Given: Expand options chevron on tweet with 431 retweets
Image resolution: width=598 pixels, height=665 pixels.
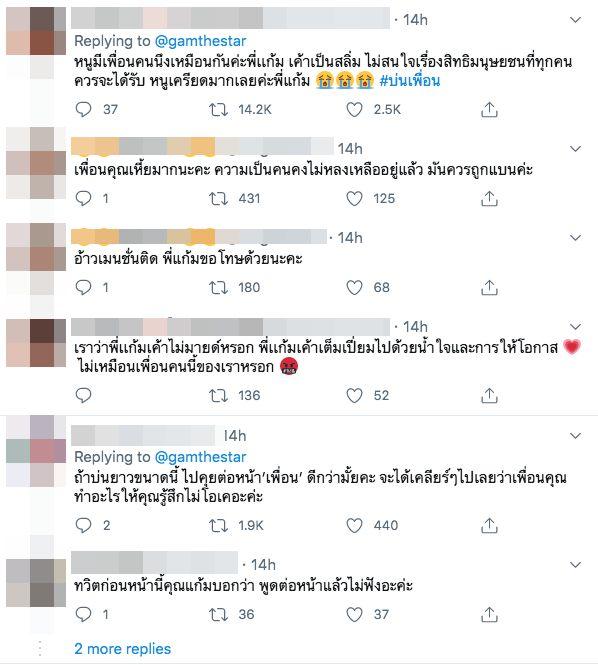Looking at the screenshot, I should tap(575, 149).
